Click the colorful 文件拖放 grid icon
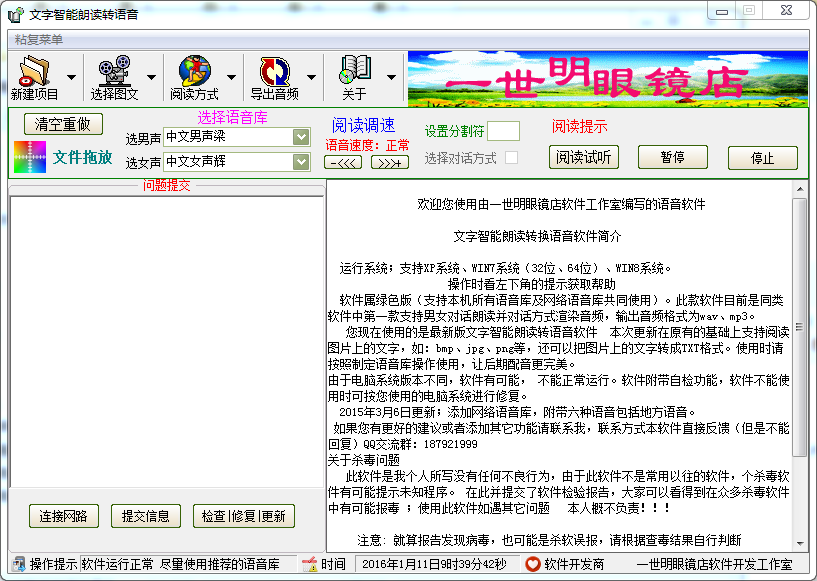This screenshot has width=817, height=581. 29,158
